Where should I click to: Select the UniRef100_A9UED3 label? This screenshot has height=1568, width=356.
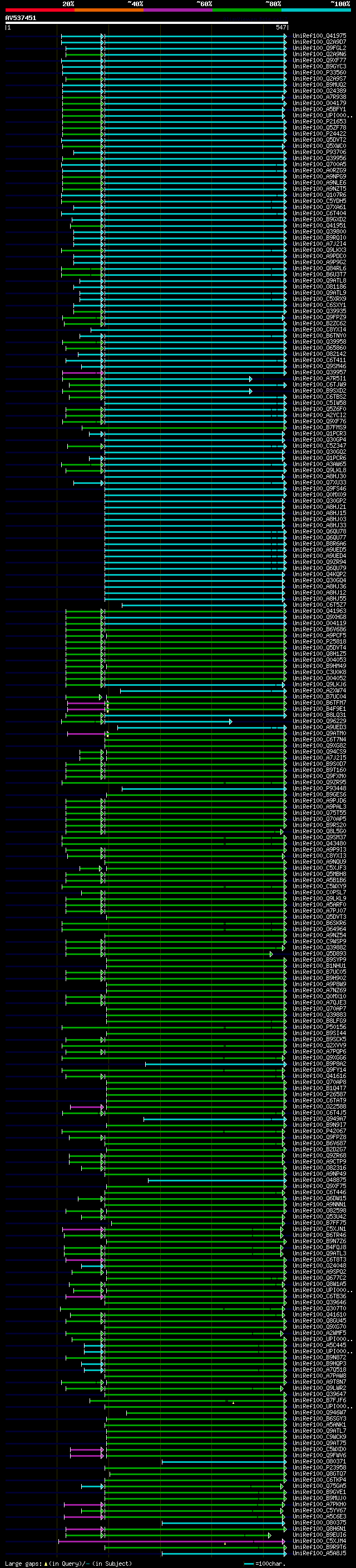point(319,728)
